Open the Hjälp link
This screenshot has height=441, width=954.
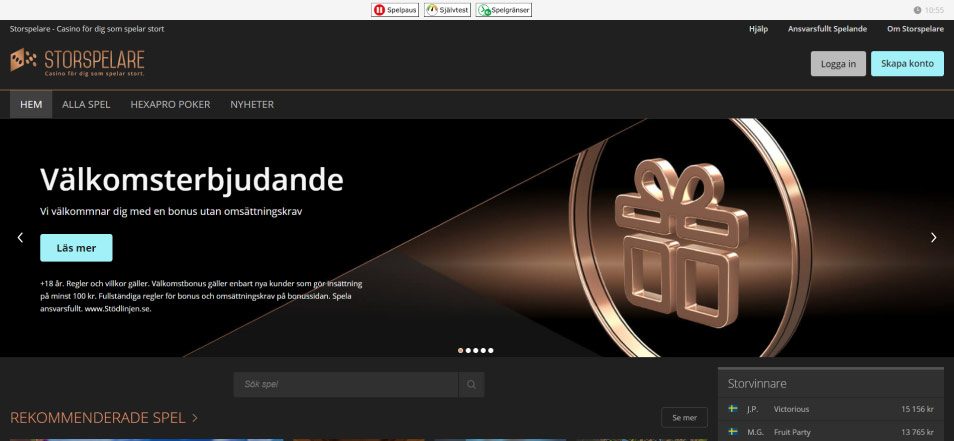pos(758,29)
